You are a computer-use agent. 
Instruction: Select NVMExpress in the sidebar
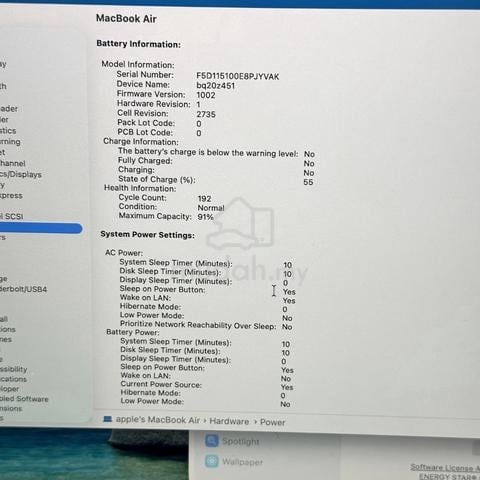pyautogui.click(x=11, y=195)
